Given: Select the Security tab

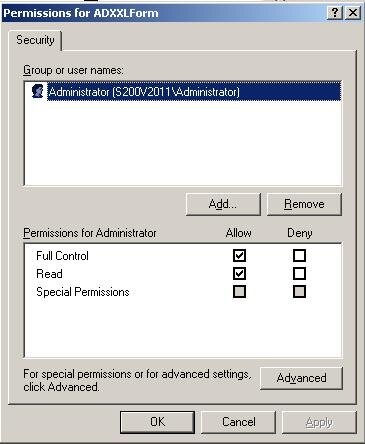Looking at the screenshot, I should (x=35, y=40).
